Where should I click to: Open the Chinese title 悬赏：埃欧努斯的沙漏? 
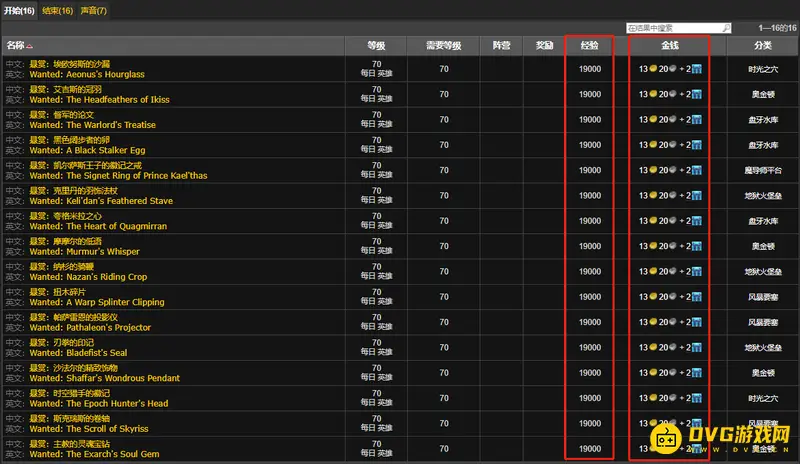(69, 64)
